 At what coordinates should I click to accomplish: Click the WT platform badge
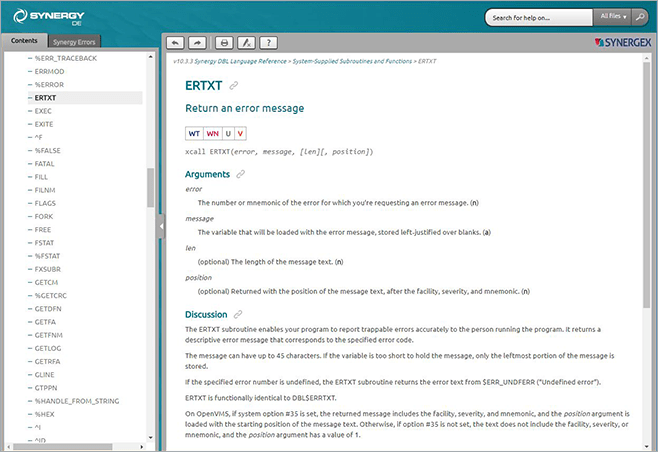pos(194,133)
